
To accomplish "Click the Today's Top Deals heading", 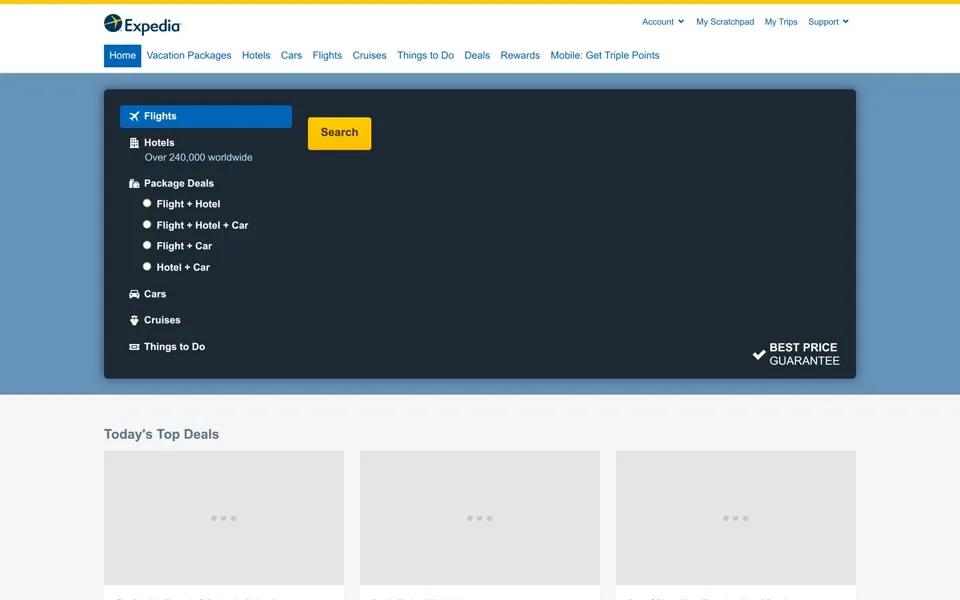I will [x=162, y=434].
